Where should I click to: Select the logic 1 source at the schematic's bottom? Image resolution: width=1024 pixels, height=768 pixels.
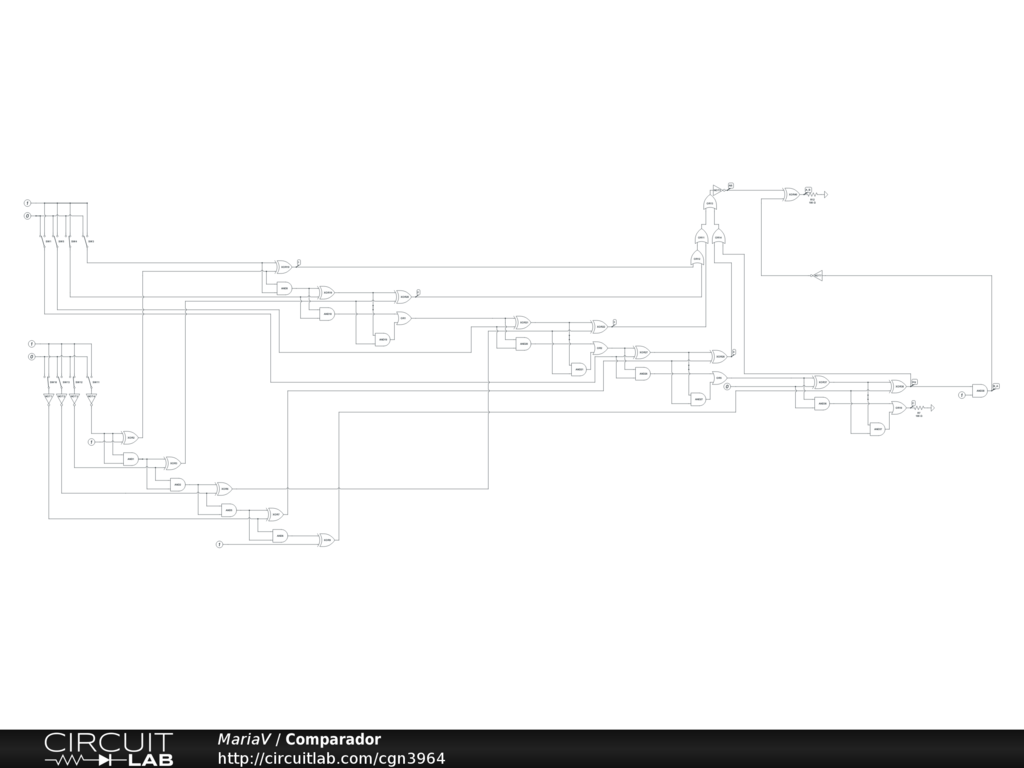pyautogui.click(x=220, y=544)
